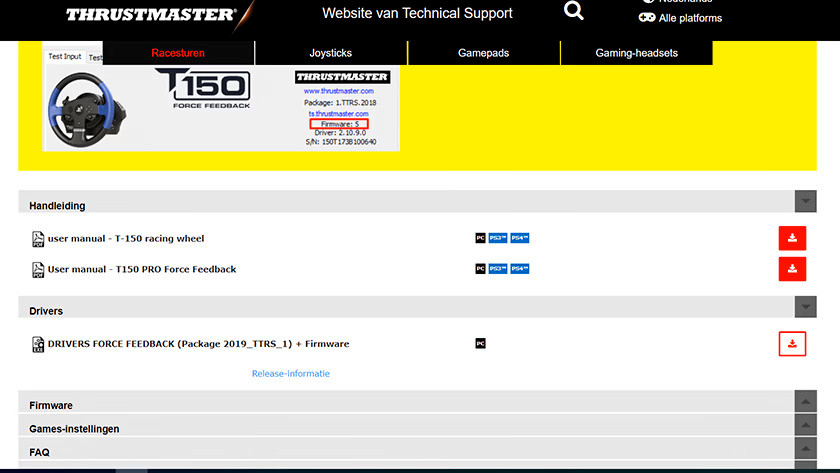840x473 pixels.
Task: Open the Joysticks menu tab
Action: 331,53
